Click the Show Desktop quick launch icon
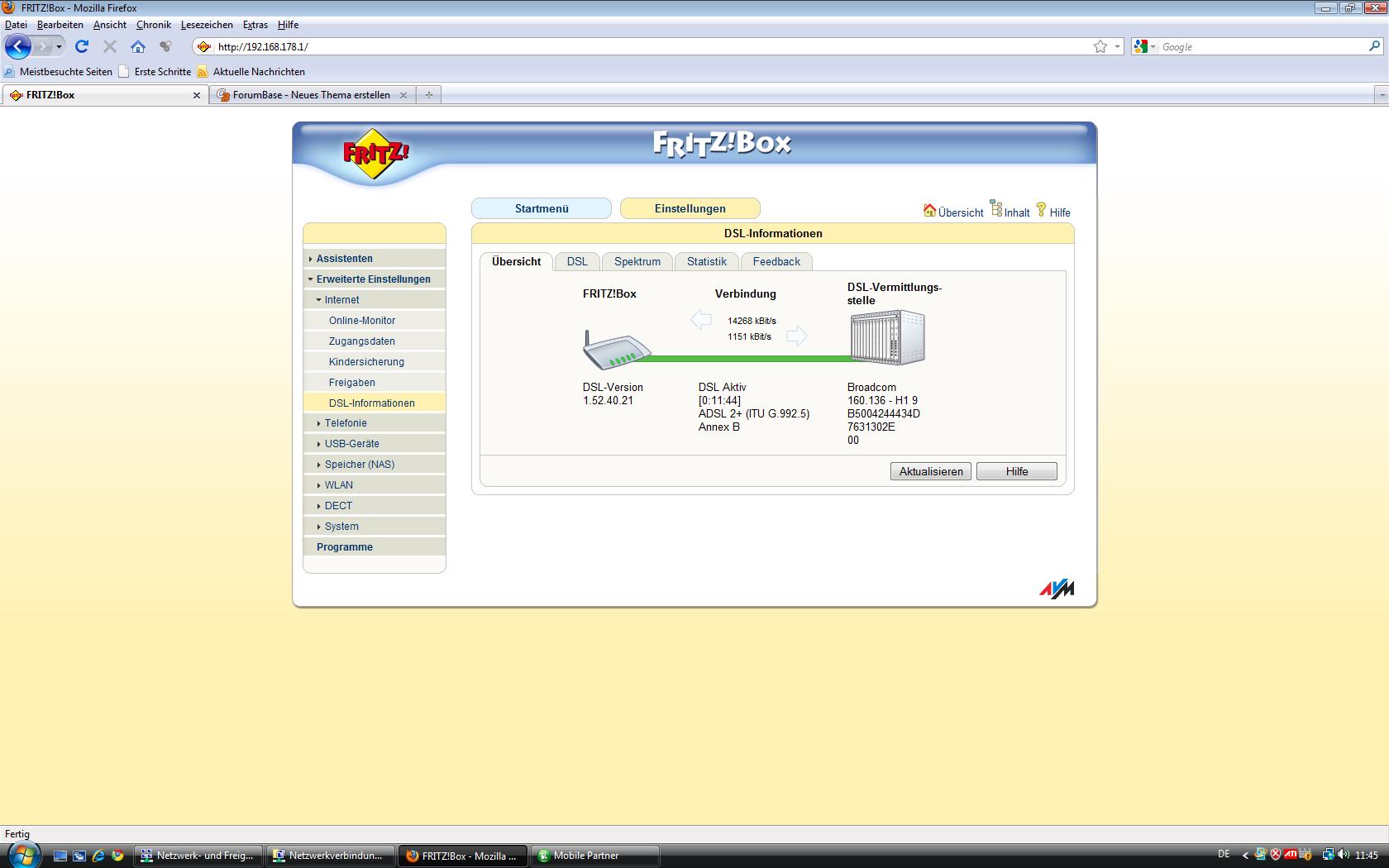Viewport: 1389px width, 868px height. point(60,856)
